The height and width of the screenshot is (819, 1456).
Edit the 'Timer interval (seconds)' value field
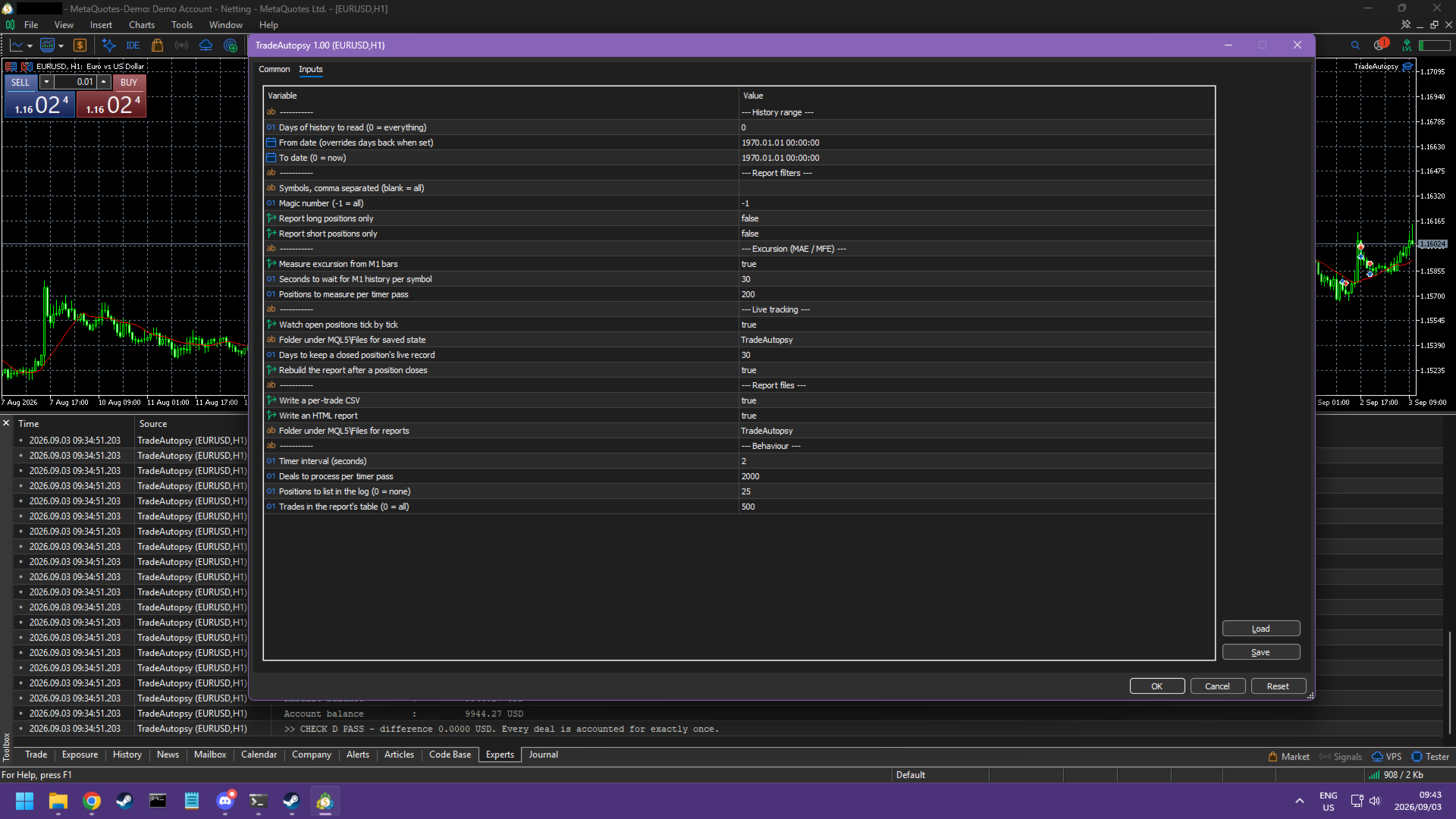point(977,461)
